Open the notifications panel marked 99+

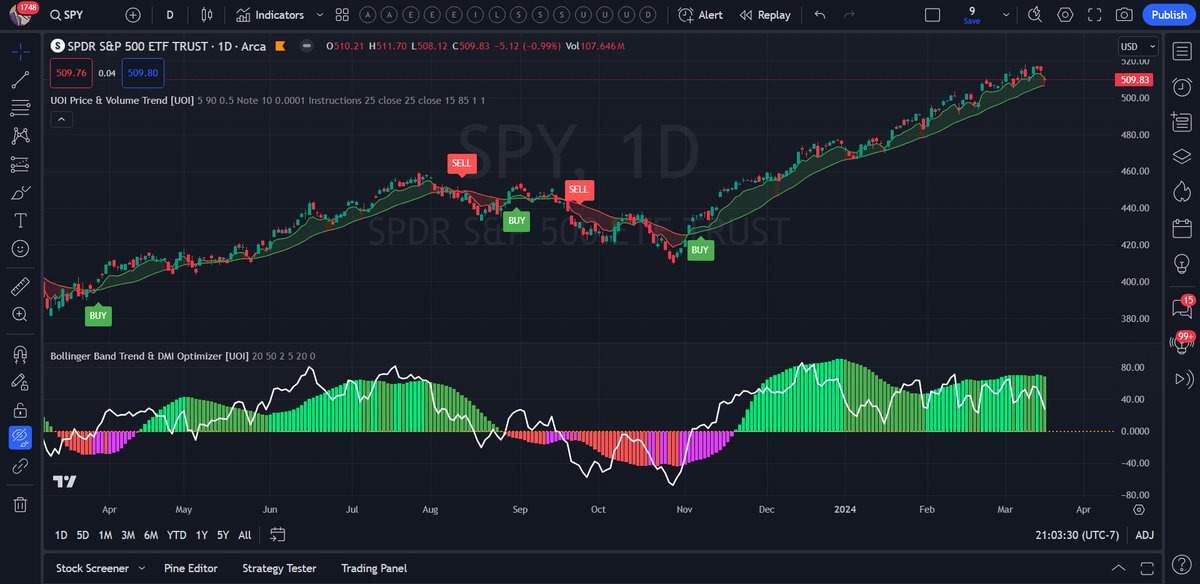point(1182,344)
